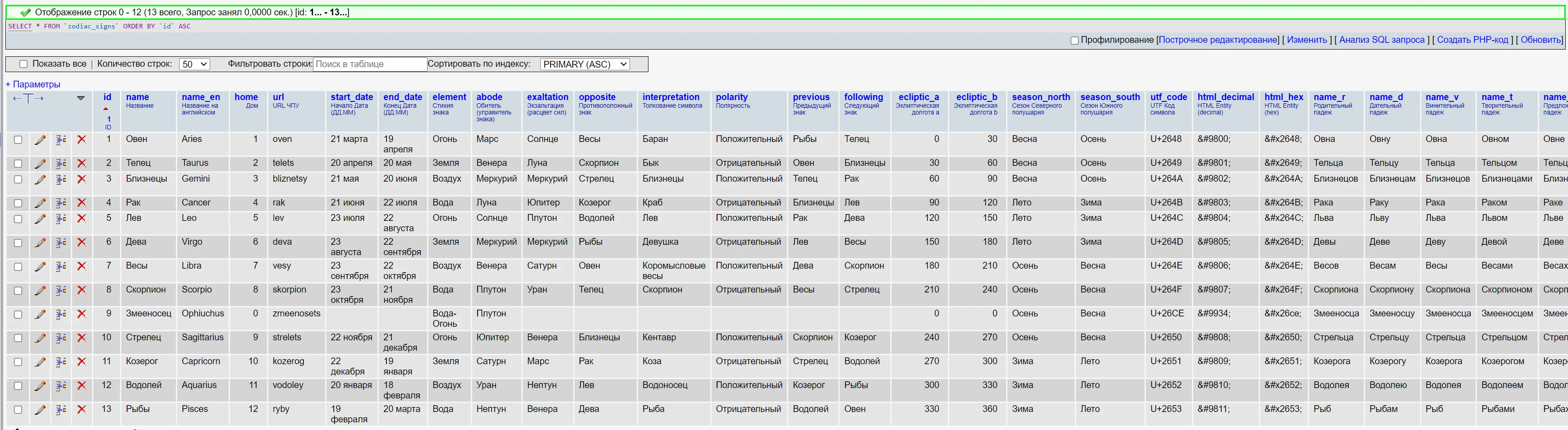Edit the Телец row with pencil icon
This screenshot has height=430, width=1568.
point(40,164)
